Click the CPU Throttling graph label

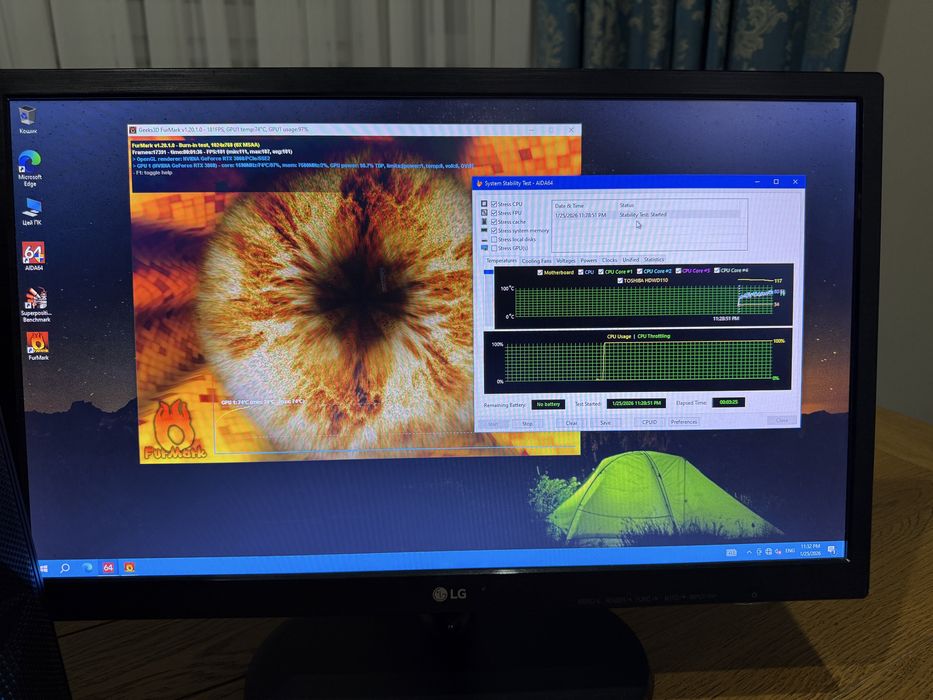click(653, 336)
